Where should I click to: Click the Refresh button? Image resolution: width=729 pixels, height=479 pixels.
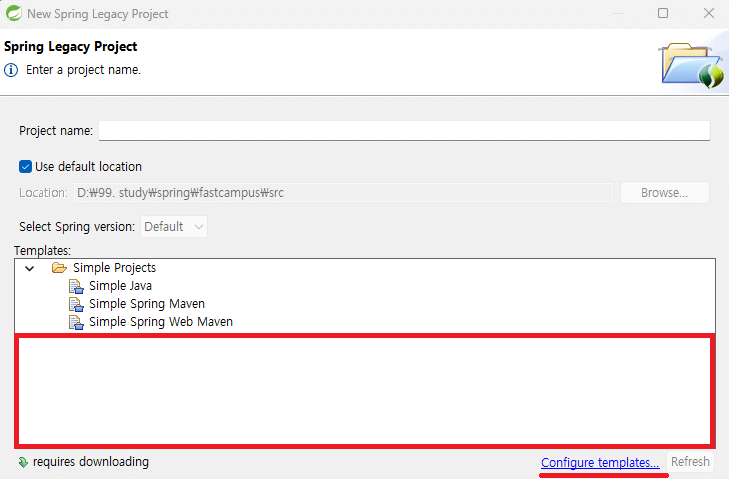tap(690, 462)
